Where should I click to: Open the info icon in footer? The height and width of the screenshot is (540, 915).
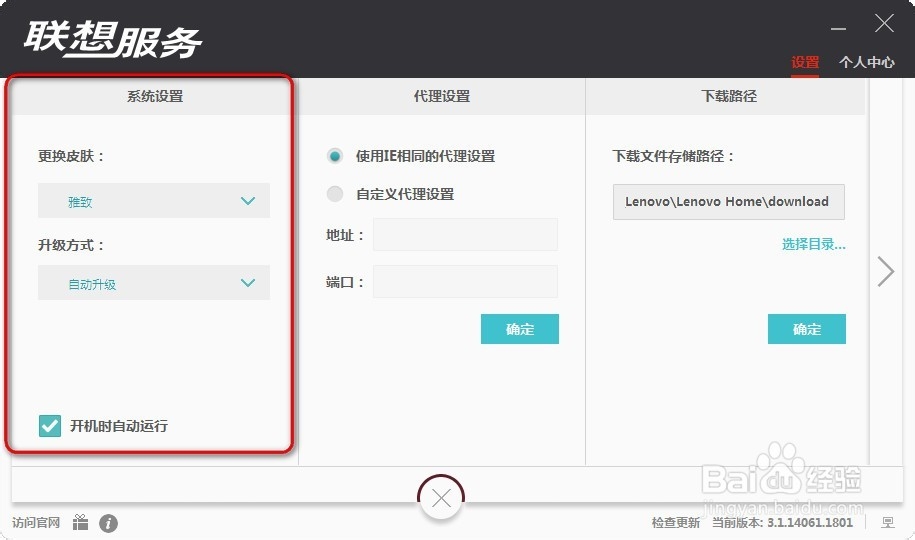(108, 523)
